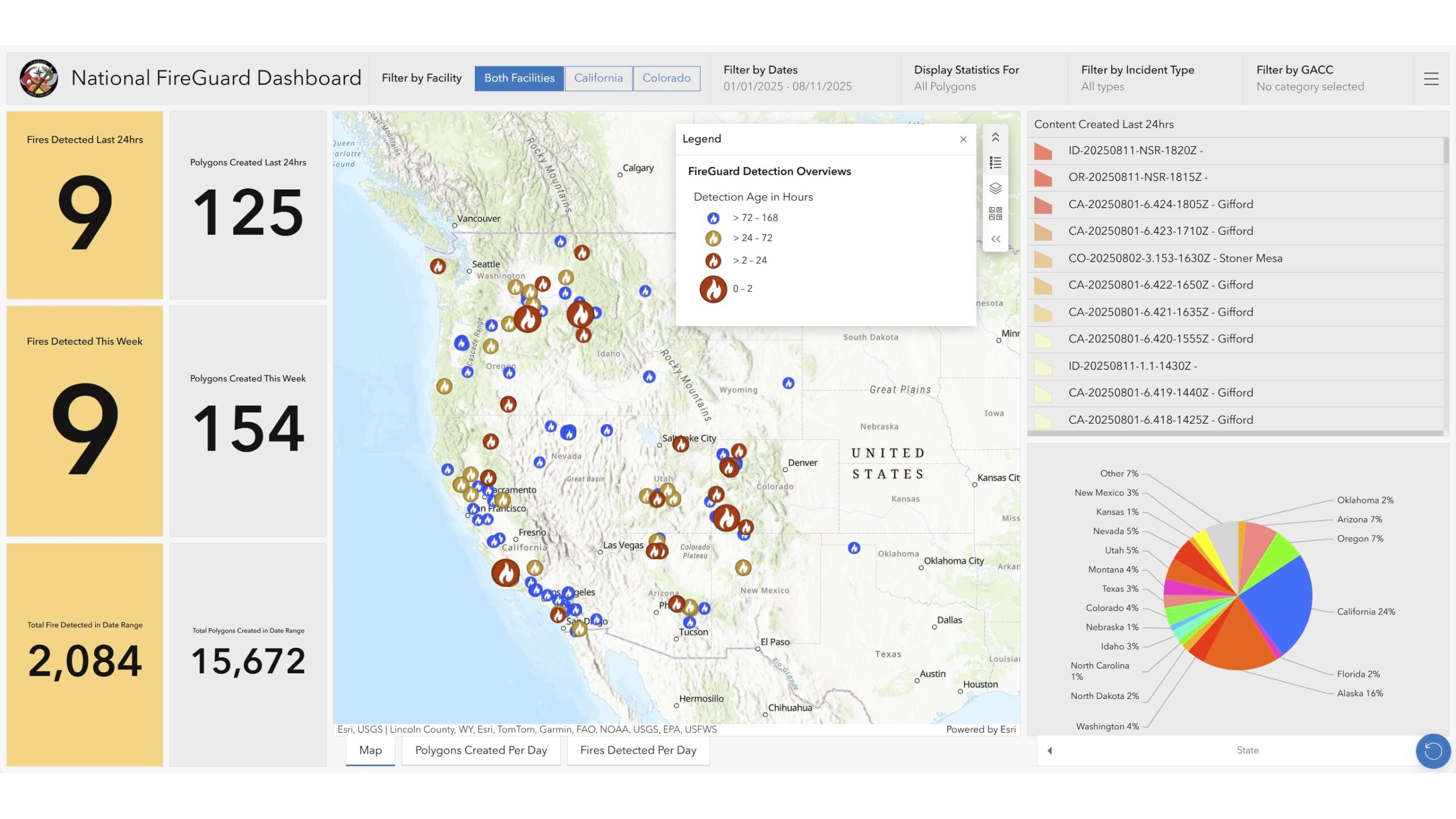Open the CO-20250802-3.153-1630Z Stoner Mesa entry

[1176, 258]
